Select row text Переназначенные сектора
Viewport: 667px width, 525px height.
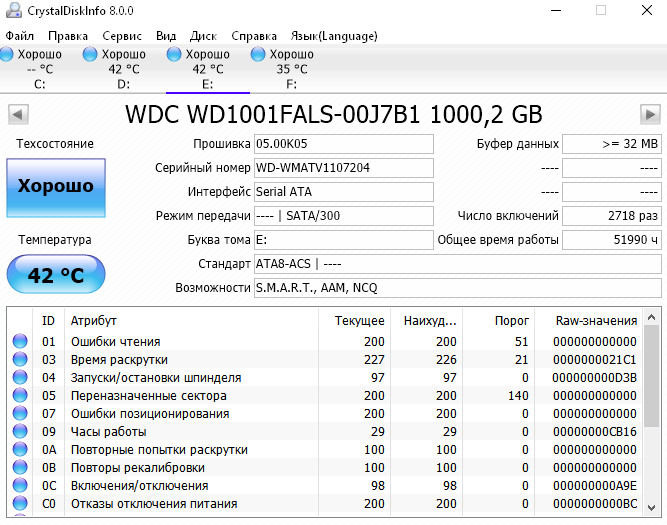(x=148, y=395)
